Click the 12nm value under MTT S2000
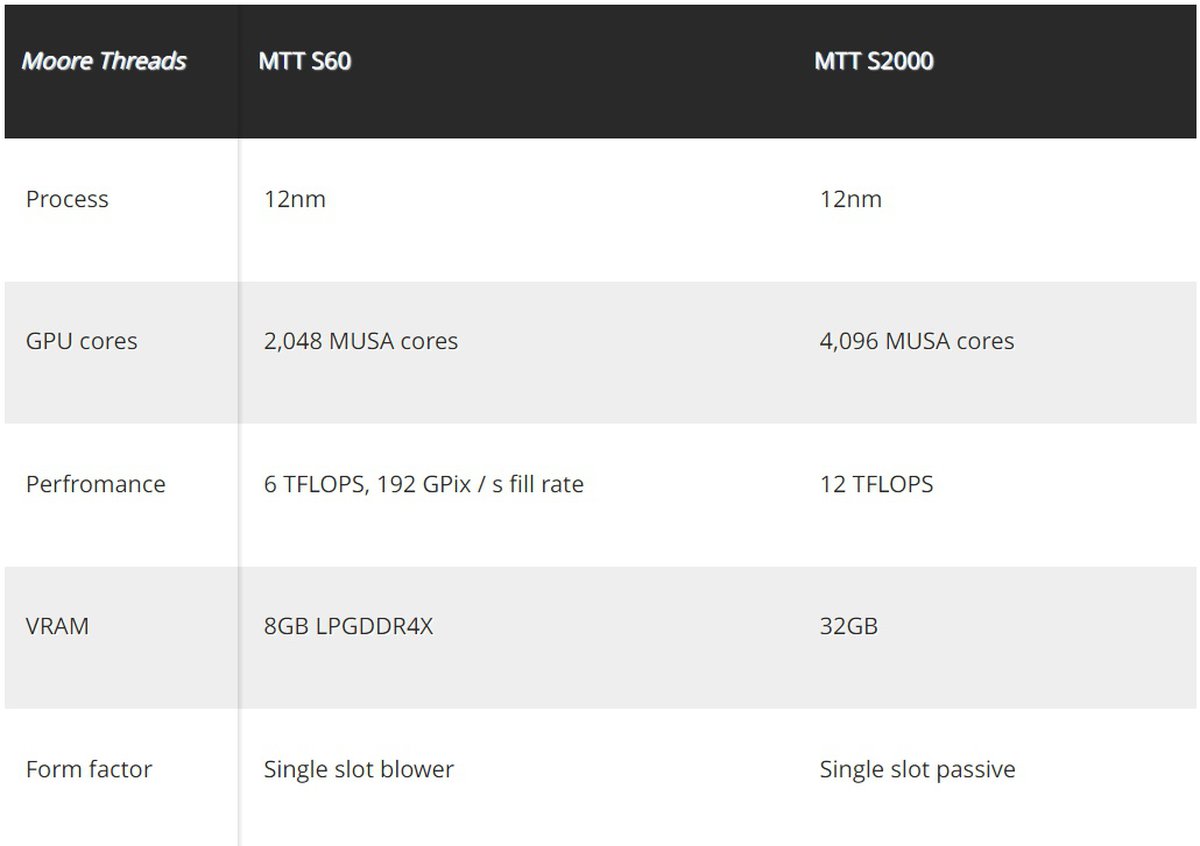 coord(851,199)
